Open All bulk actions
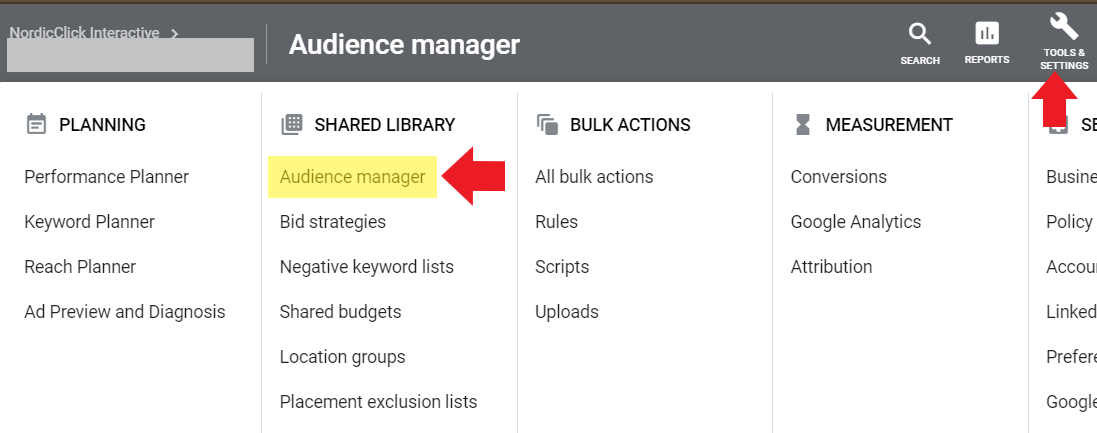The width and height of the screenshot is (1097, 433). [594, 177]
